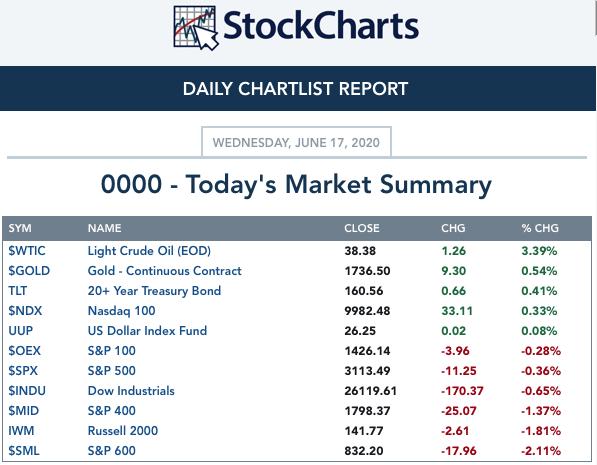
Task: Open the Dow Industrials chart link
Action: point(131,391)
